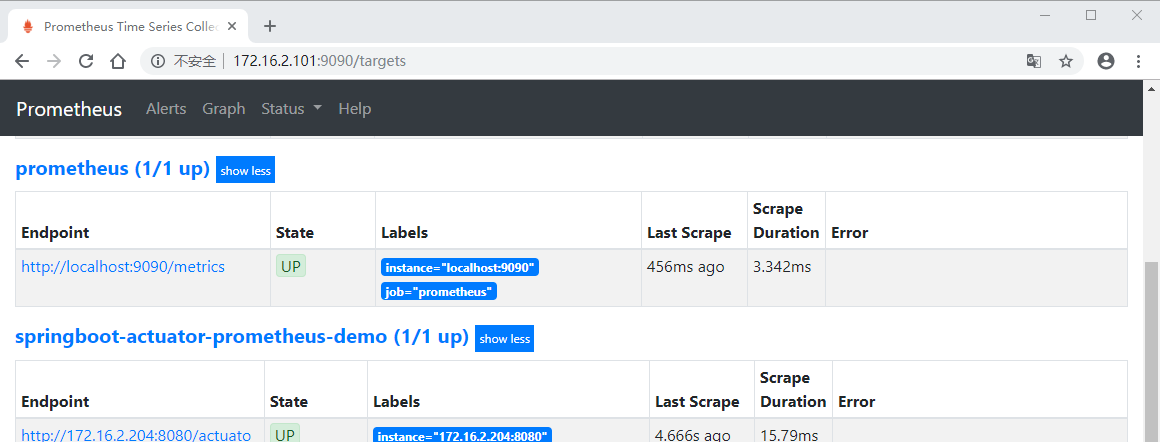Image resolution: width=1160 pixels, height=442 pixels.
Task: Click the instance="172.16.2.204:8080" label
Action: pyautogui.click(x=462, y=435)
